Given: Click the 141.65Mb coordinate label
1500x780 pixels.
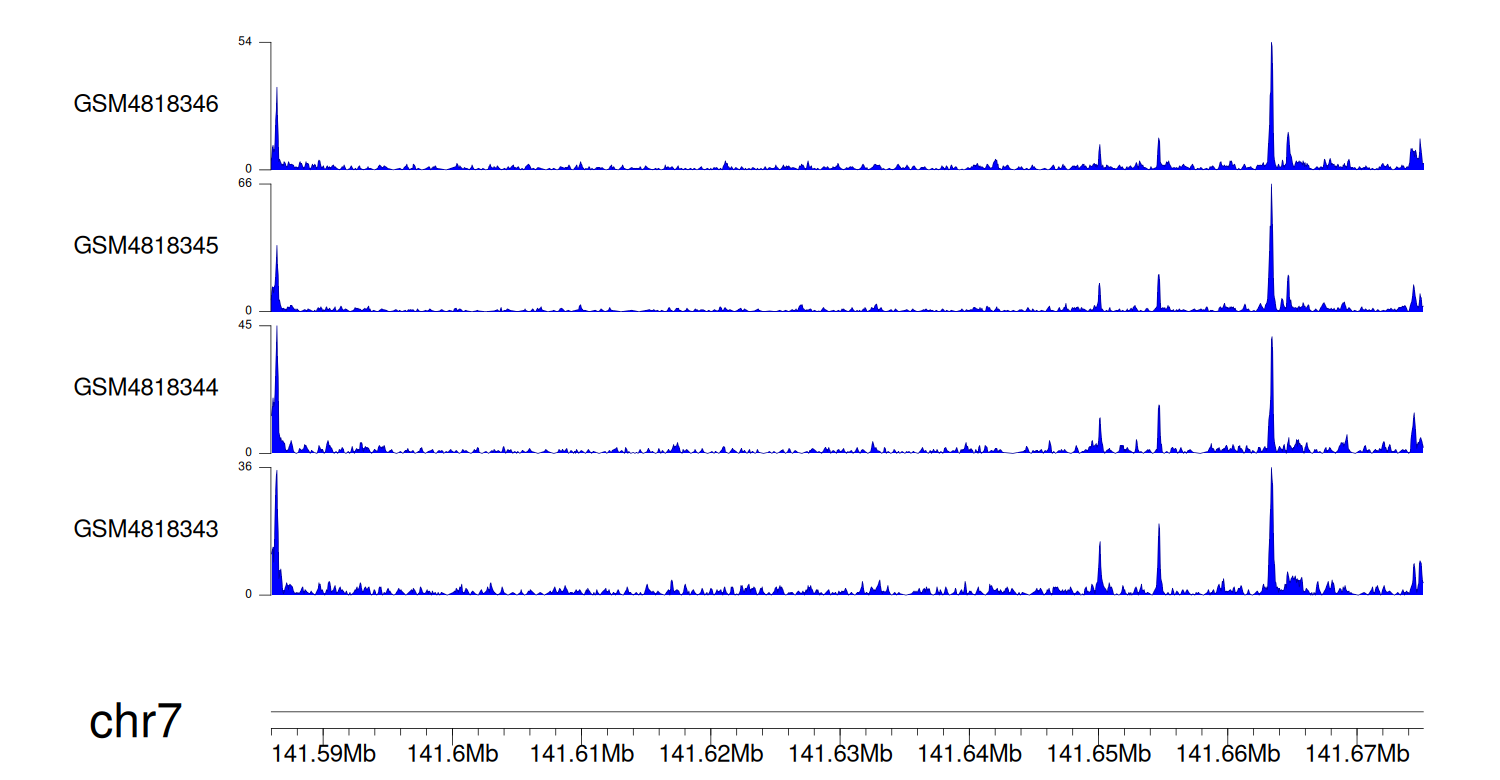Looking at the screenshot, I should tap(1098, 753).
